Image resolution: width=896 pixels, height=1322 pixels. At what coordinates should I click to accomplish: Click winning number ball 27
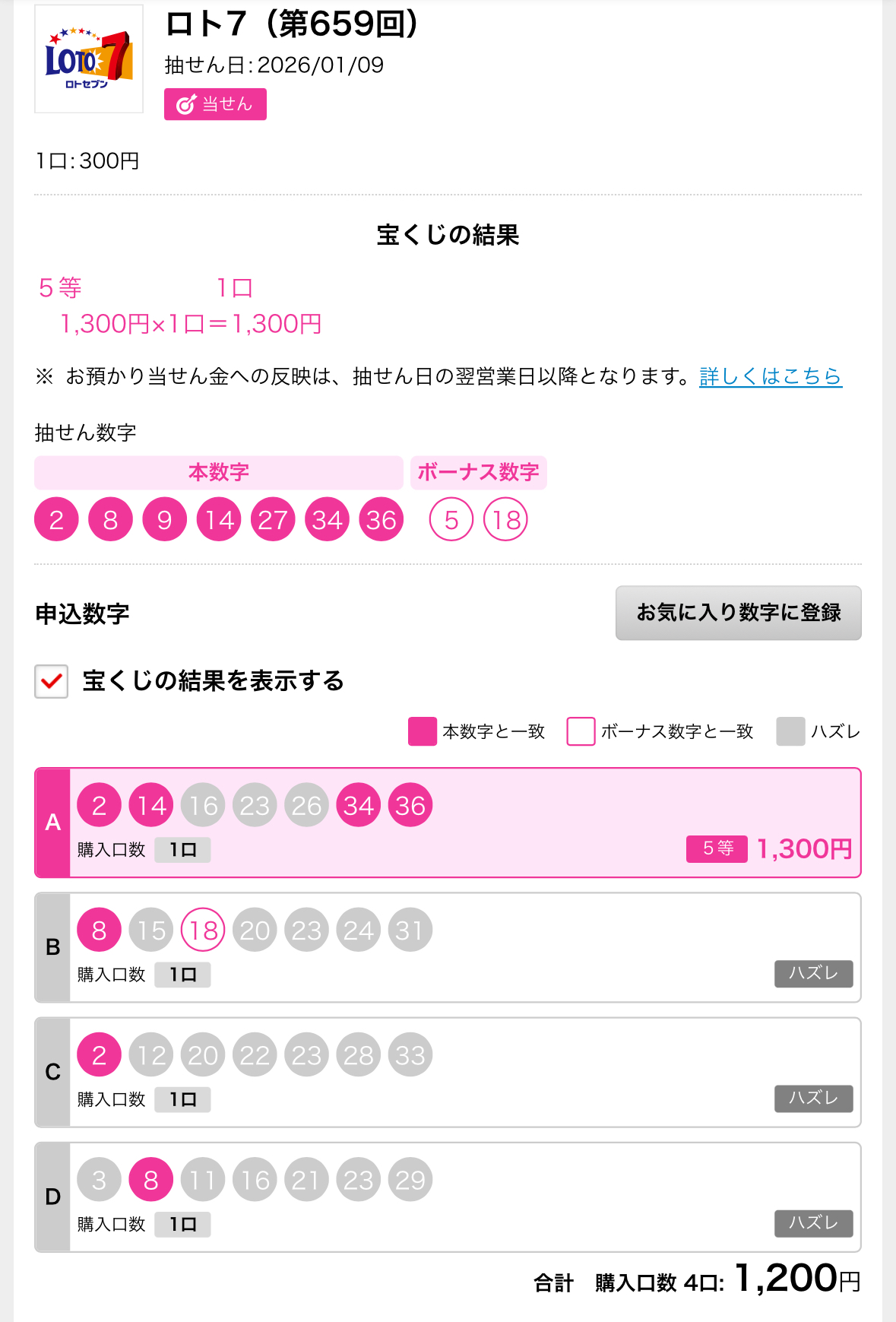pyautogui.click(x=273, y=520)
